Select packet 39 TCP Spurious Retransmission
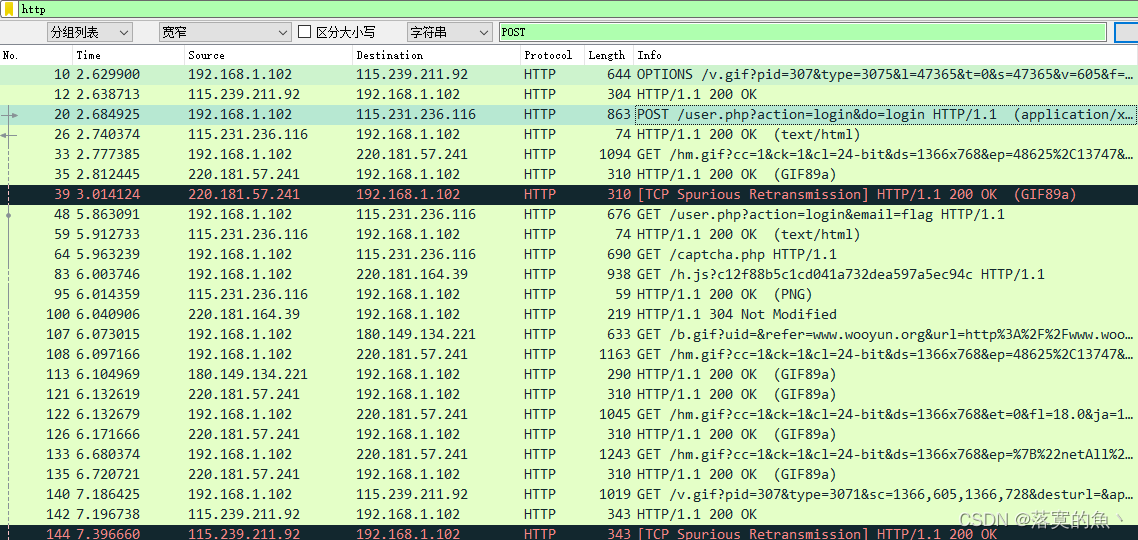This screenshot has height=540, width=1138. coord(569,195)
